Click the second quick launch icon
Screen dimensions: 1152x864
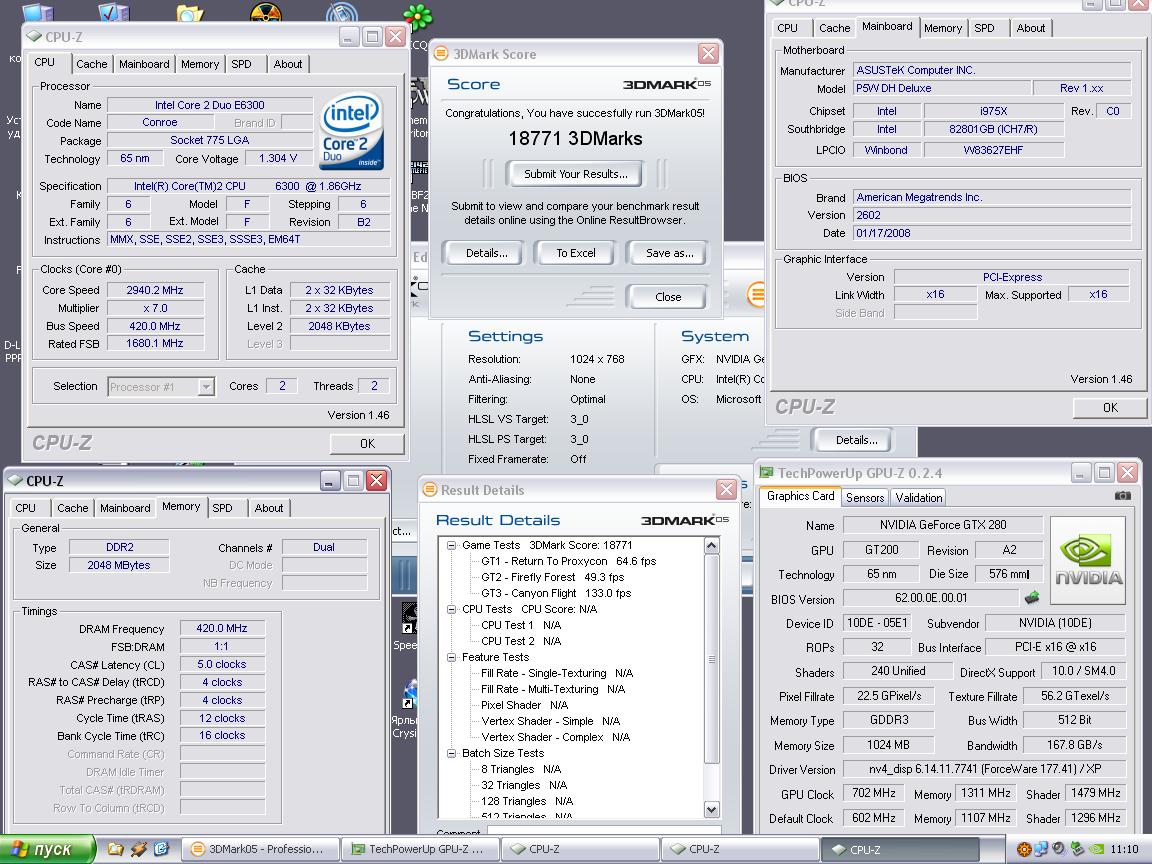coord(139,849)
